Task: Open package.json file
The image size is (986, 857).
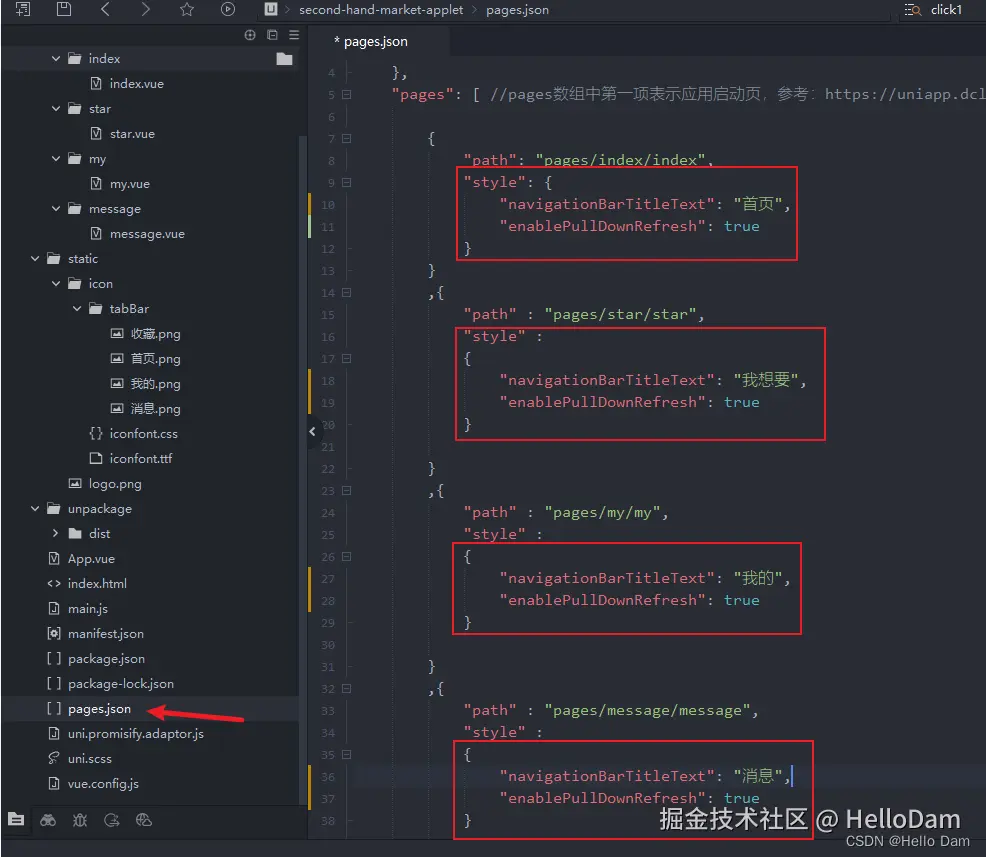Action: (x=106, y=658)
